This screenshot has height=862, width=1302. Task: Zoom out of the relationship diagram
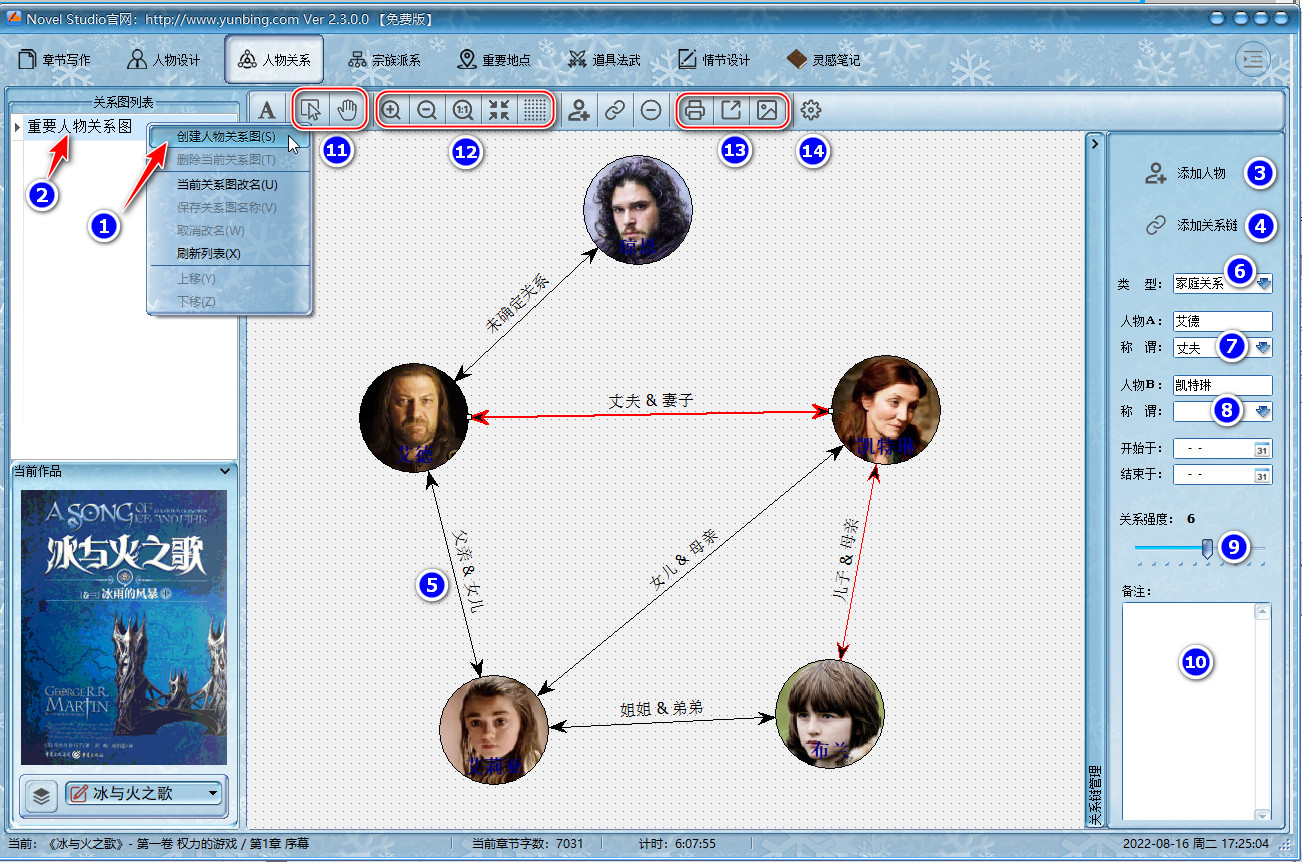pos(427,110)
